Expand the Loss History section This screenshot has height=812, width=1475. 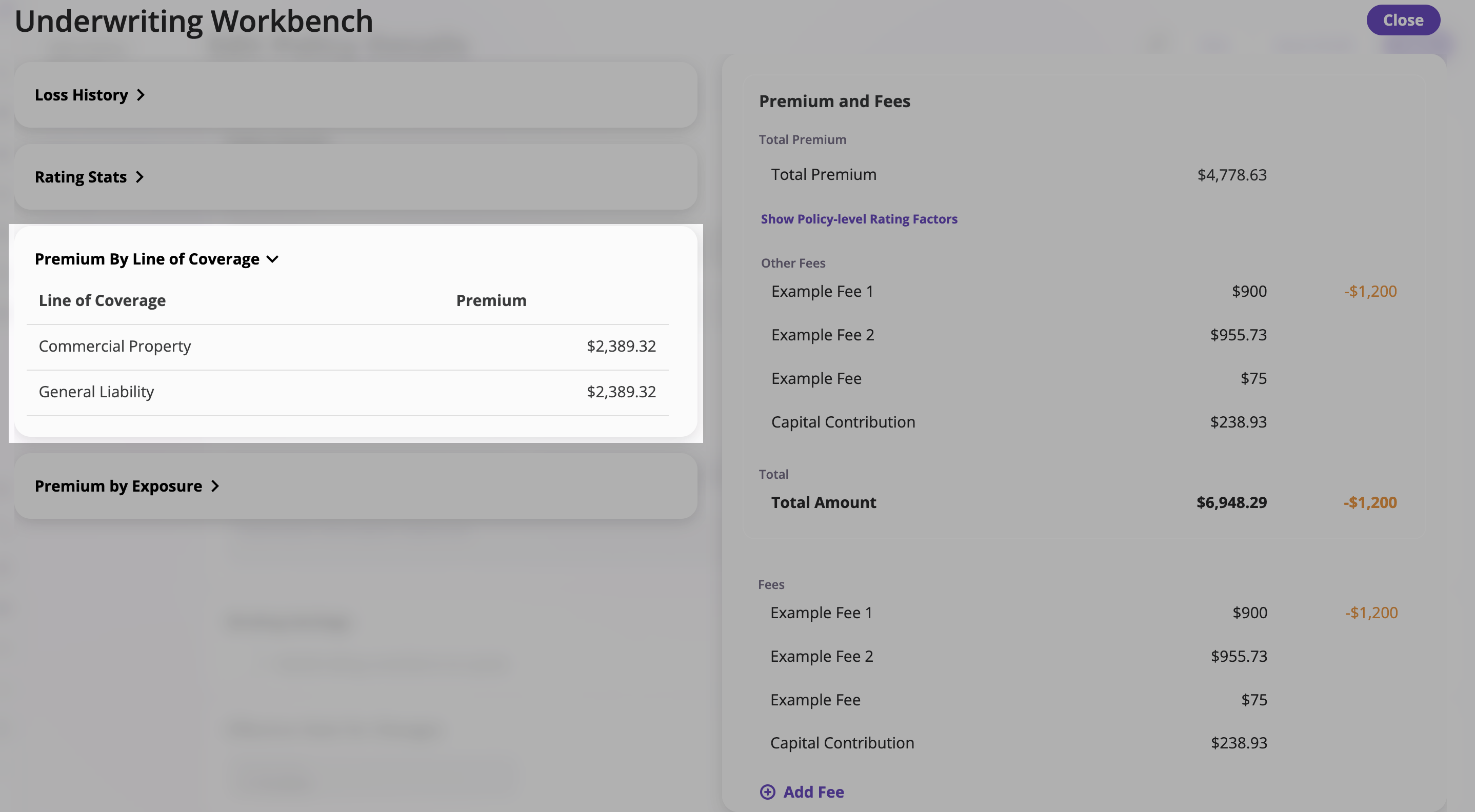[x=82, y=95]
